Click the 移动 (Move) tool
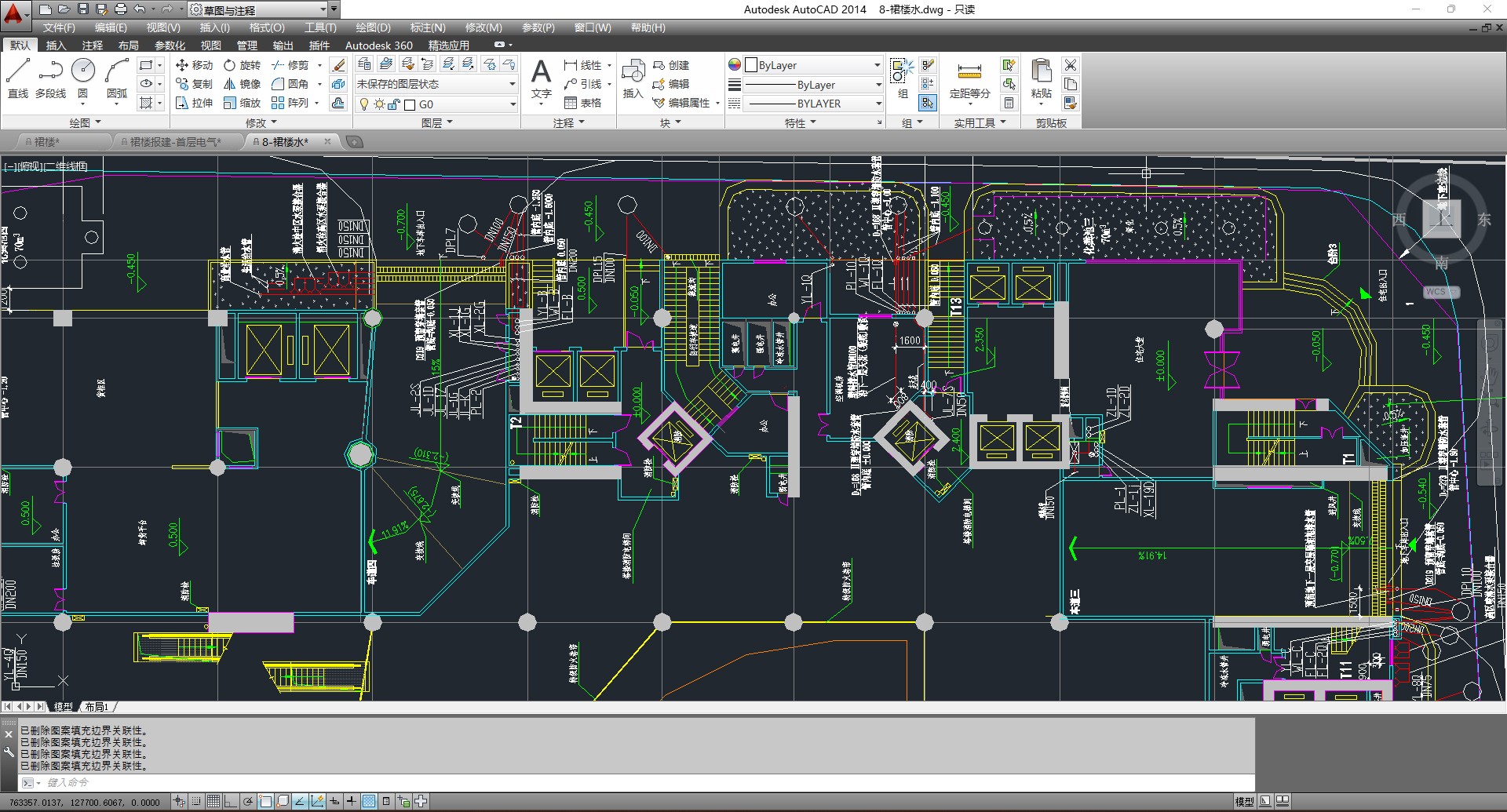 click(x=194, y=65)
